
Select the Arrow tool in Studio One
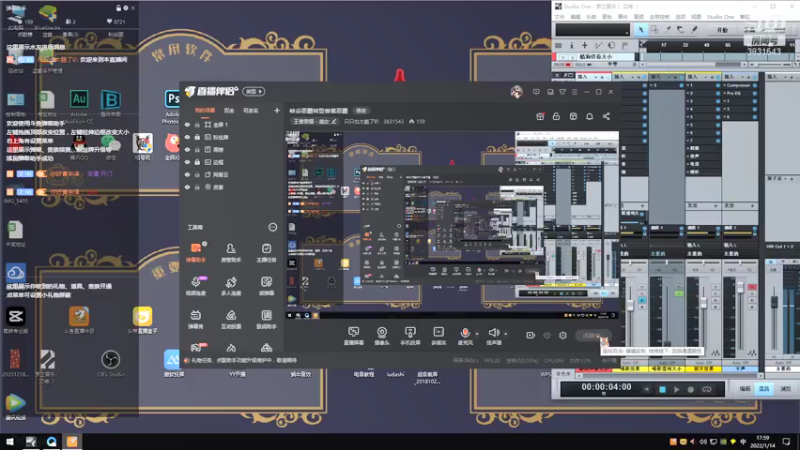point(641,30)
